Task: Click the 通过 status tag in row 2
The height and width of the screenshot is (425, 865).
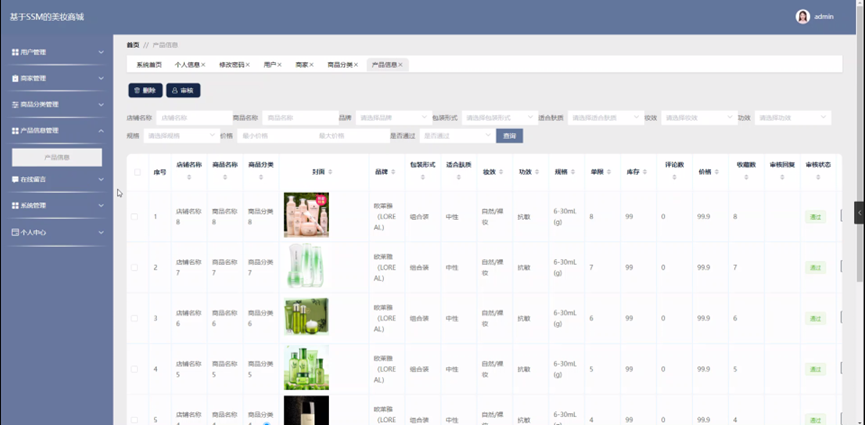Action: 815,268
